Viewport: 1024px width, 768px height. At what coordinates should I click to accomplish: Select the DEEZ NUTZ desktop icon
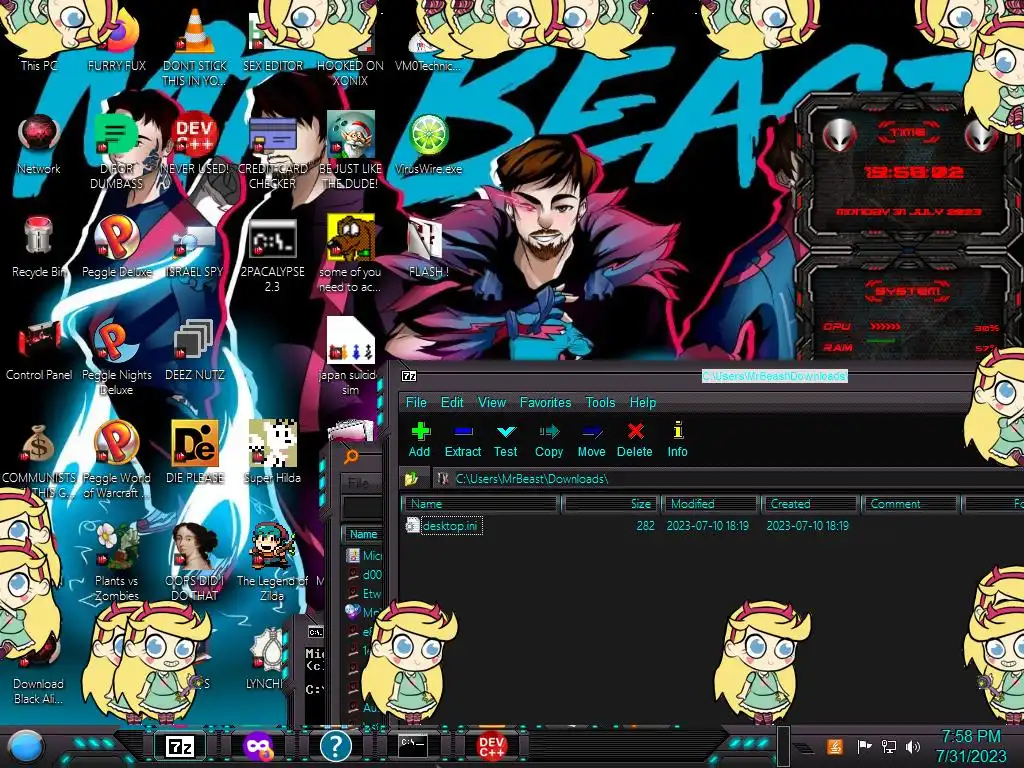(195, 350)
